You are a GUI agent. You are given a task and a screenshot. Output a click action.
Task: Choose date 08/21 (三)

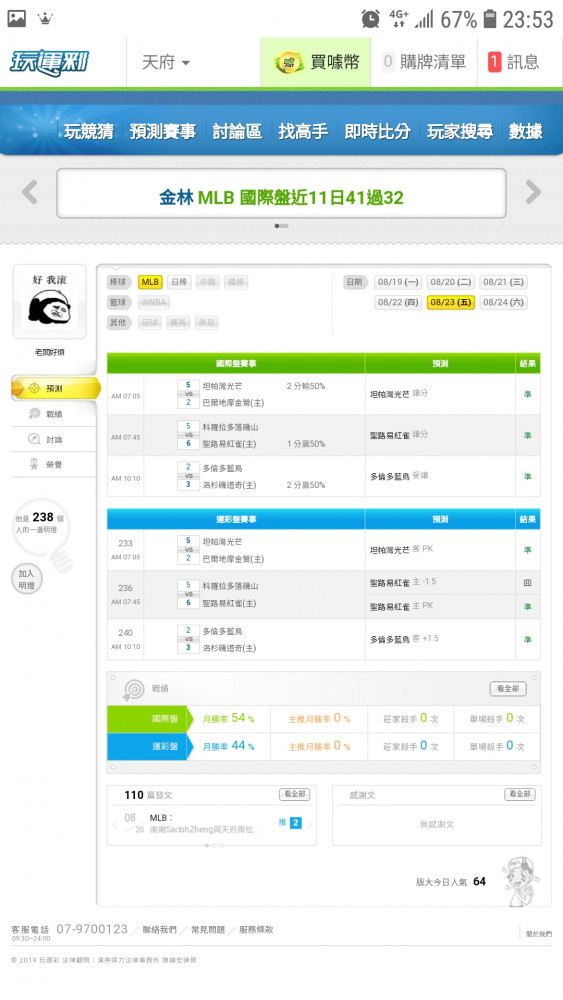tap(503, 282)
